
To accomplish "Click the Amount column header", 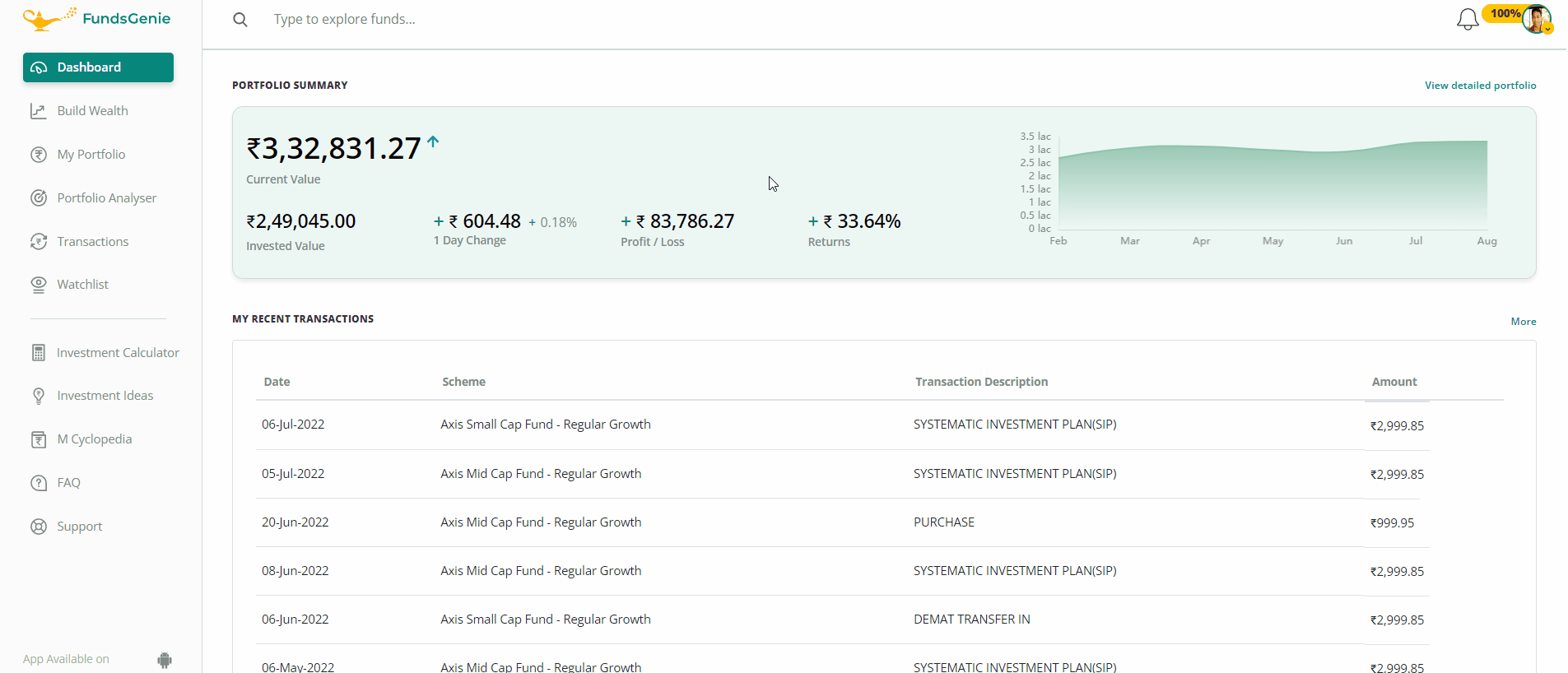I will [1394, 382].
